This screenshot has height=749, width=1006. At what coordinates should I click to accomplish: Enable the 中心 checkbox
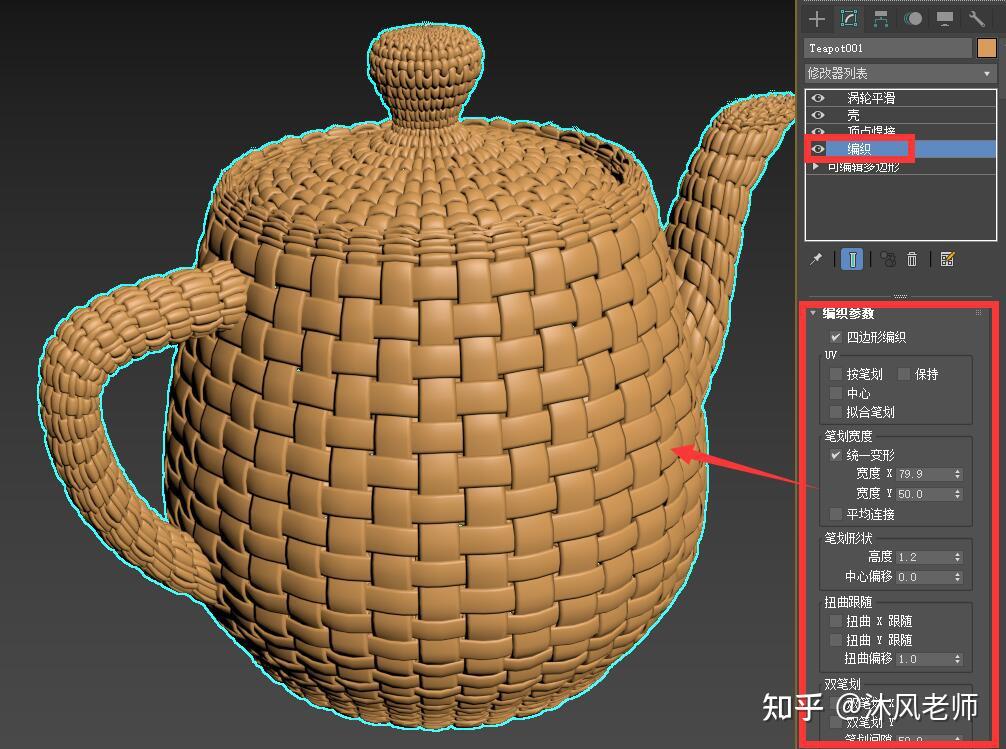point(835,393)
